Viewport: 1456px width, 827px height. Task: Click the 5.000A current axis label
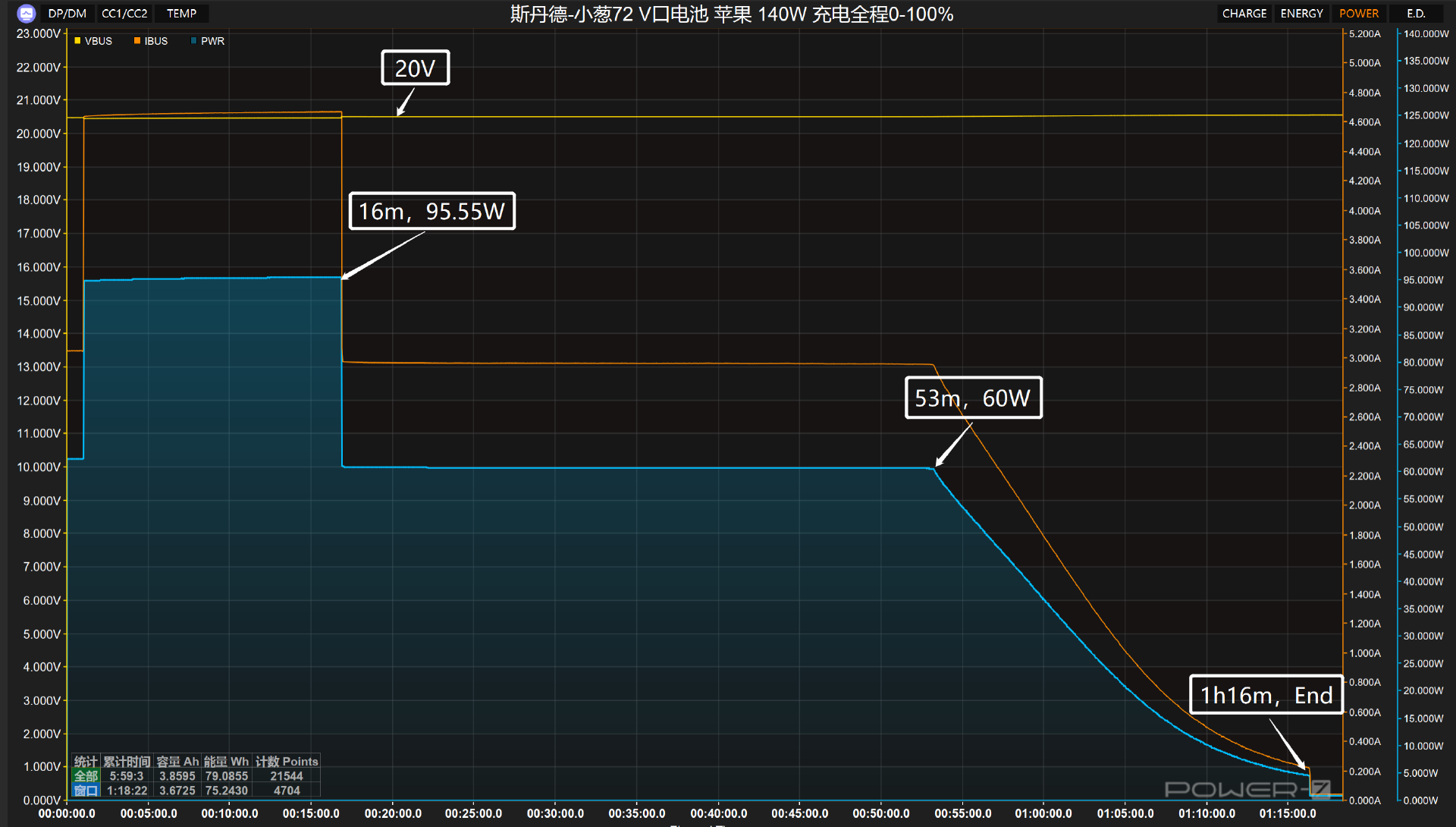[x=1364, y=63]
